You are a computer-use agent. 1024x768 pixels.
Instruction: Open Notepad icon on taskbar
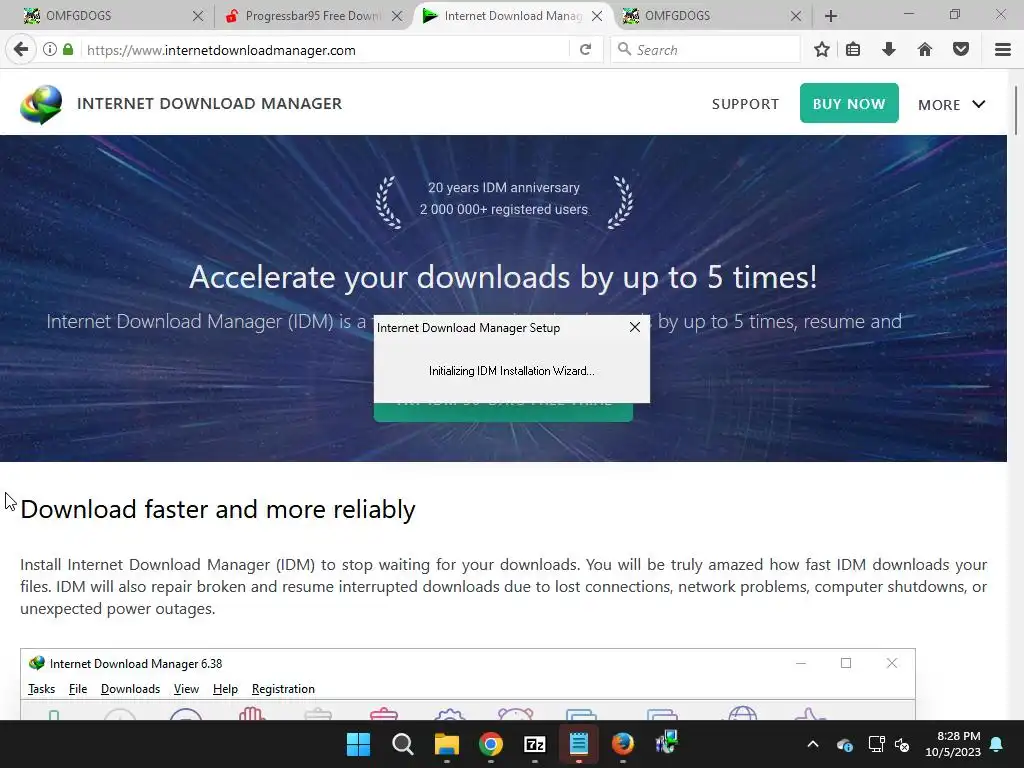[579, 744]
